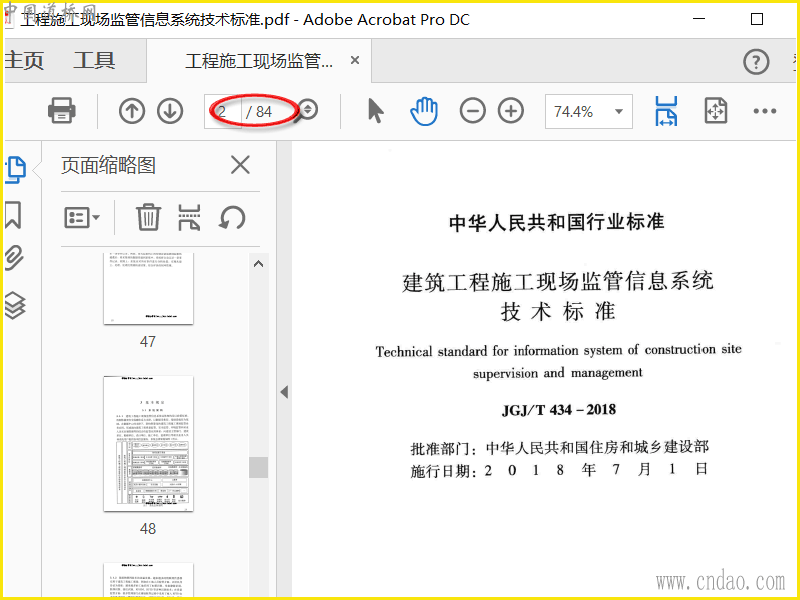Open the Page Thumbnails sidebar icon
Image resolution: width=800 pixels, height=600 pixels.
[15, 169]
